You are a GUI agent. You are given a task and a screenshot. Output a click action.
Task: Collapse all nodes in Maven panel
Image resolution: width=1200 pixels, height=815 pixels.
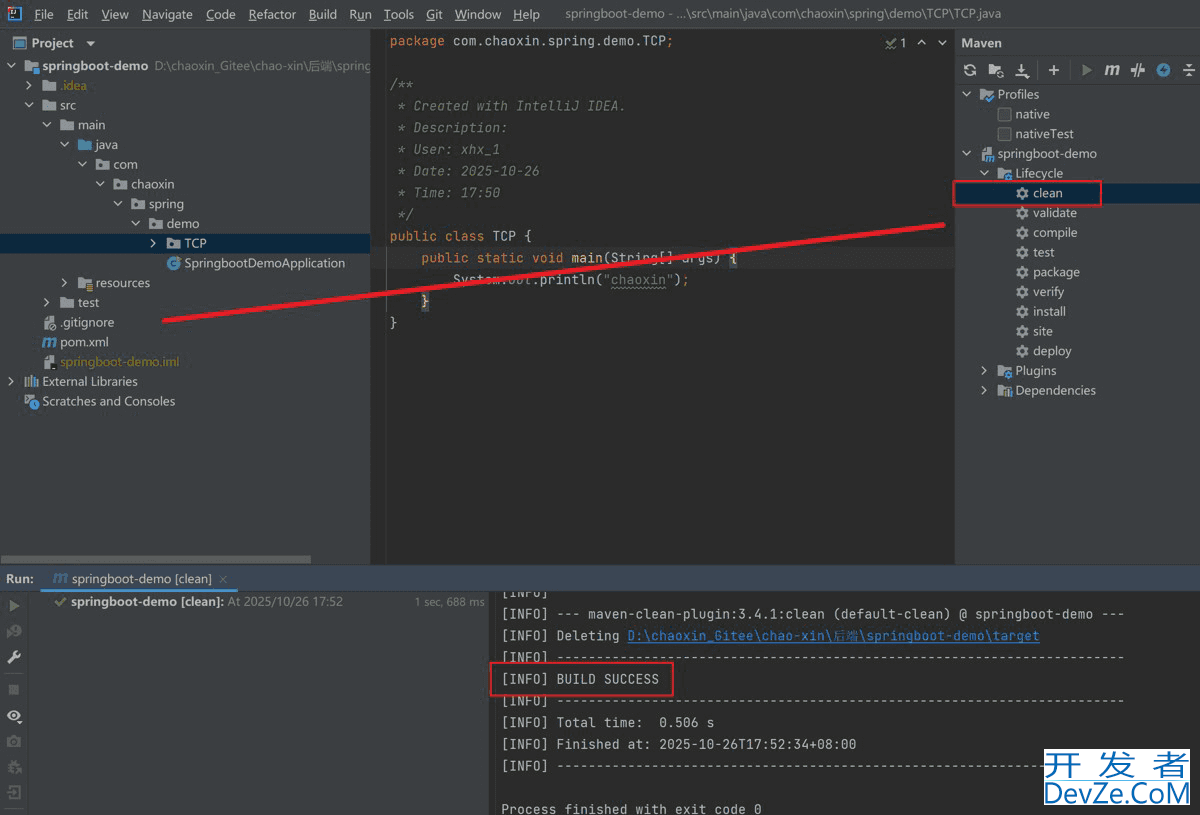tap(1189, 70)
